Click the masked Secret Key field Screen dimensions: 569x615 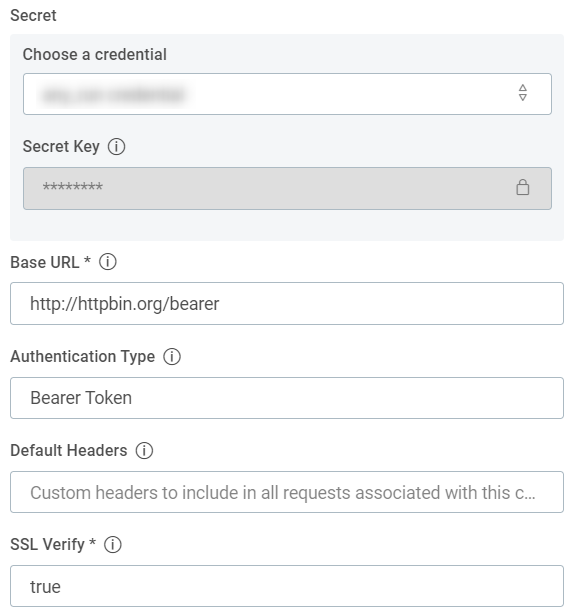[x=287, y=188]
